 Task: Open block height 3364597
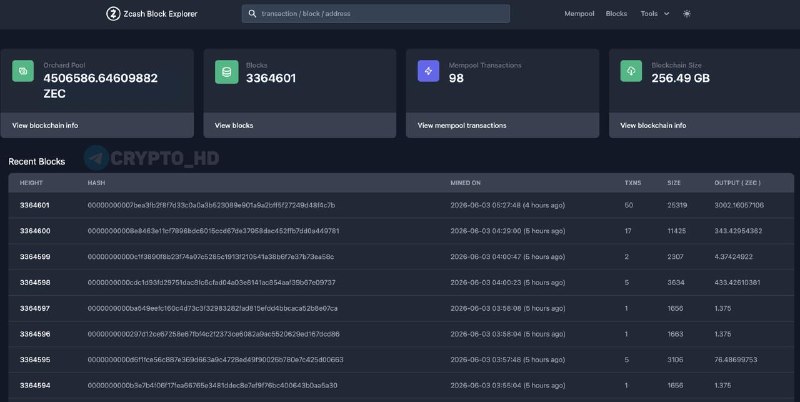(x=35, y=308)
